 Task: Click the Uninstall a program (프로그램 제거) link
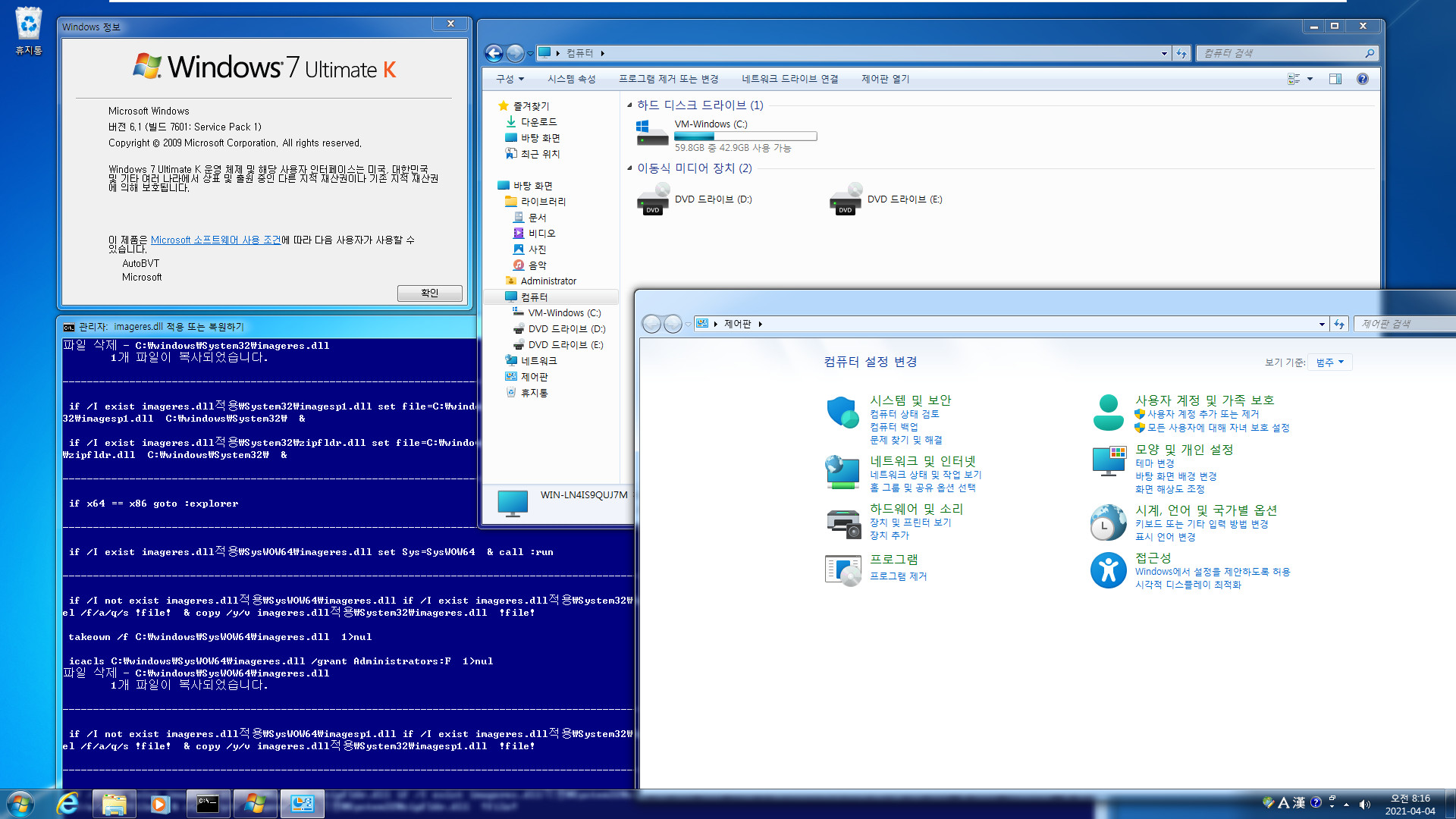point(898,576)
